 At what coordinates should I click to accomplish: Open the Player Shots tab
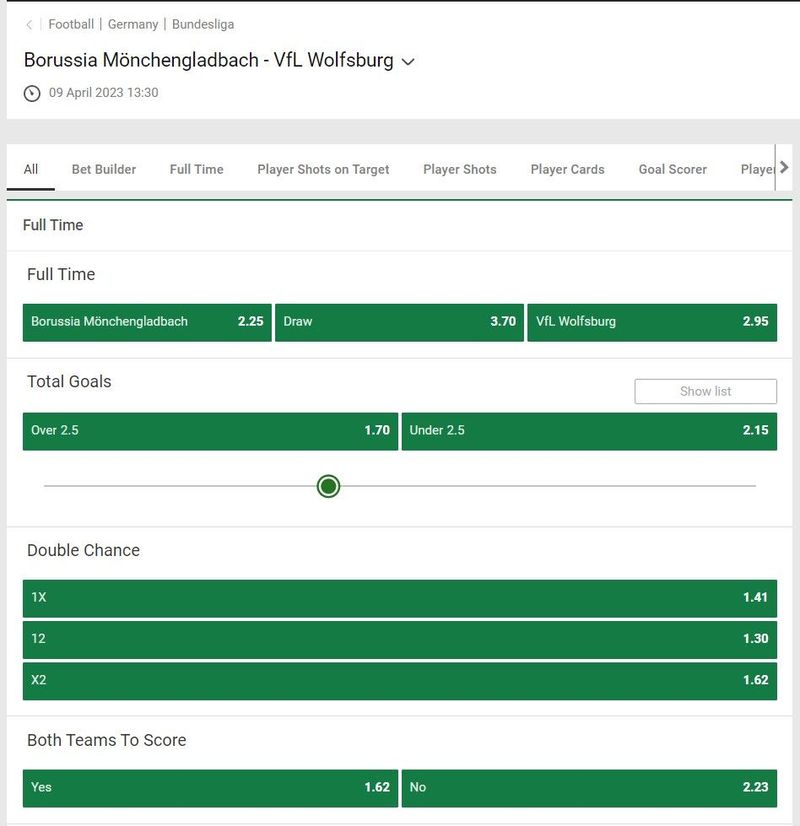pyautogui.click(x=460, y=169)
